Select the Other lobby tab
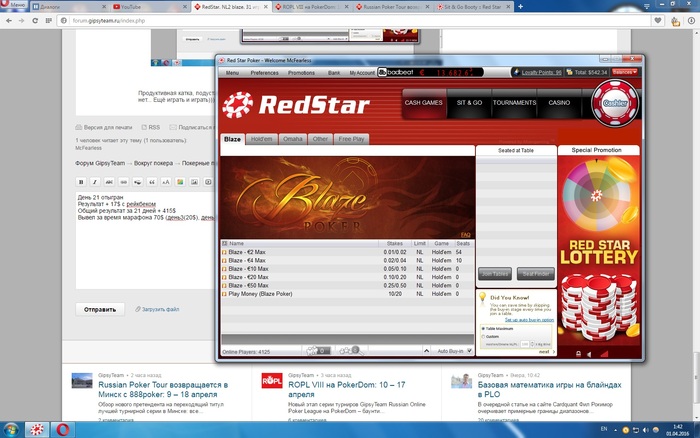 [320, 139]
